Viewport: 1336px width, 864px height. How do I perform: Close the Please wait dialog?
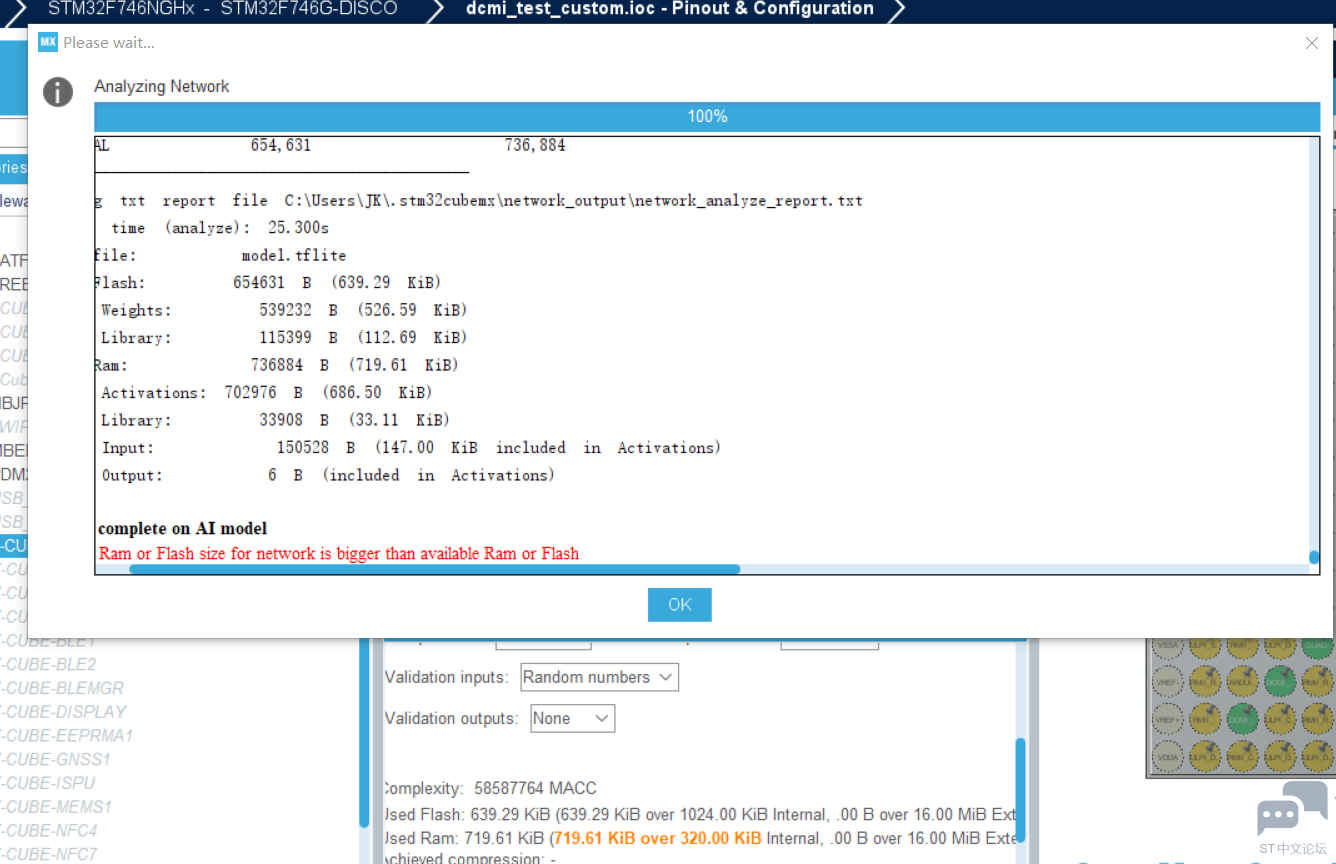click(1312, 43)
